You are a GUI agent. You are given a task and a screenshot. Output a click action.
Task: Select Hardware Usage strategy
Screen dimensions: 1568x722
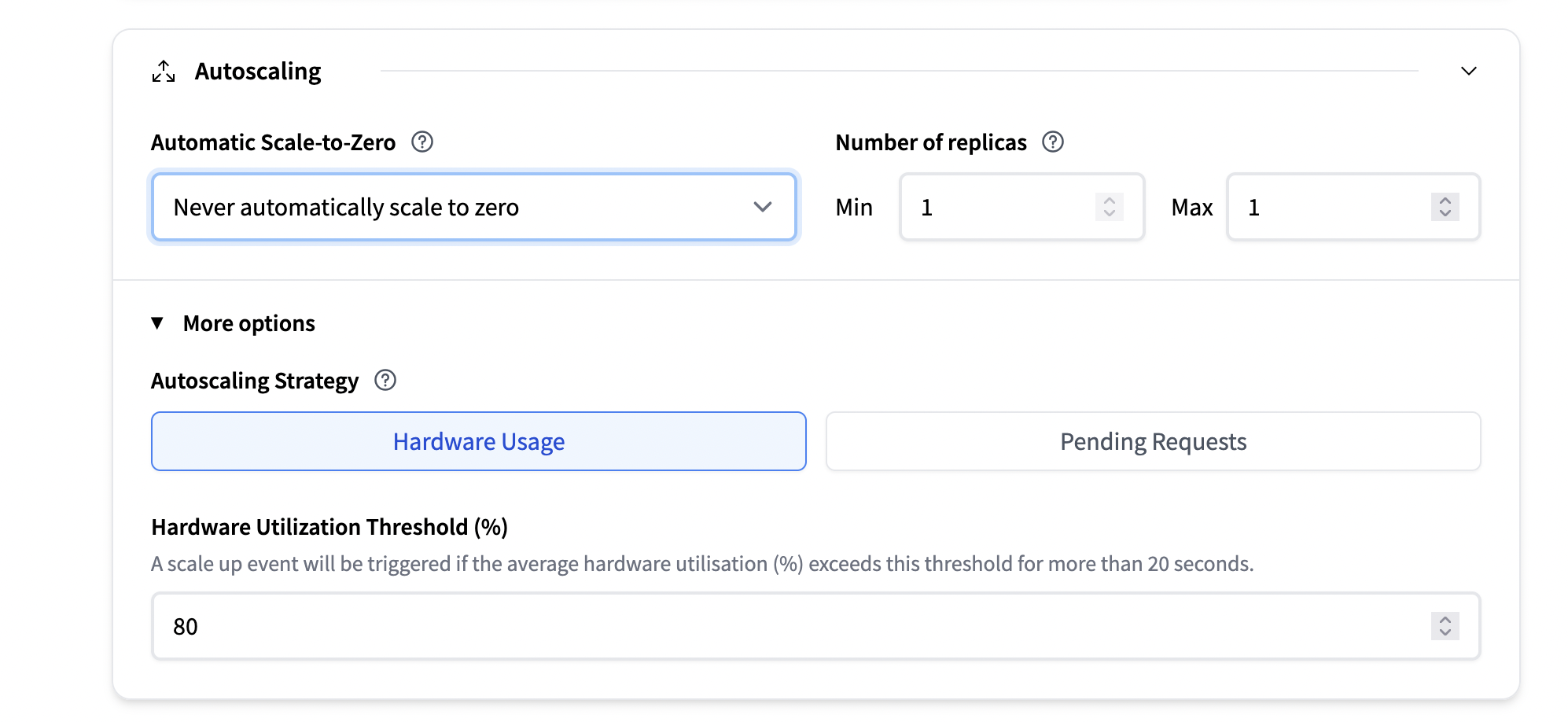click(478, 442)
